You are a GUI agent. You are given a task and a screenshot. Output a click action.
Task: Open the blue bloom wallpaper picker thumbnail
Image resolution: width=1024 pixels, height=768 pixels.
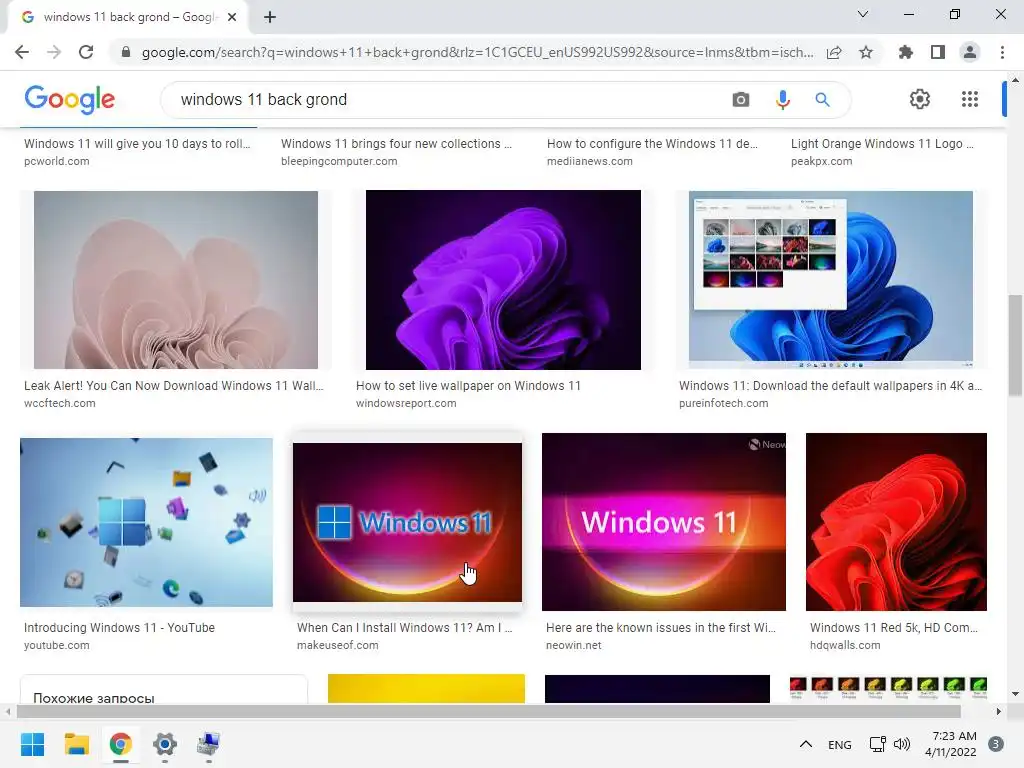click(x=831, y=280)
